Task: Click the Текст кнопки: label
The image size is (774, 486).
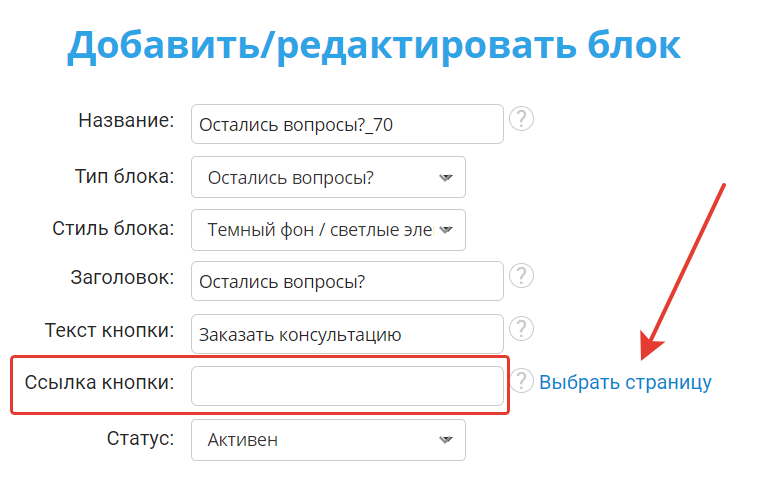Action: coord(110,329)
